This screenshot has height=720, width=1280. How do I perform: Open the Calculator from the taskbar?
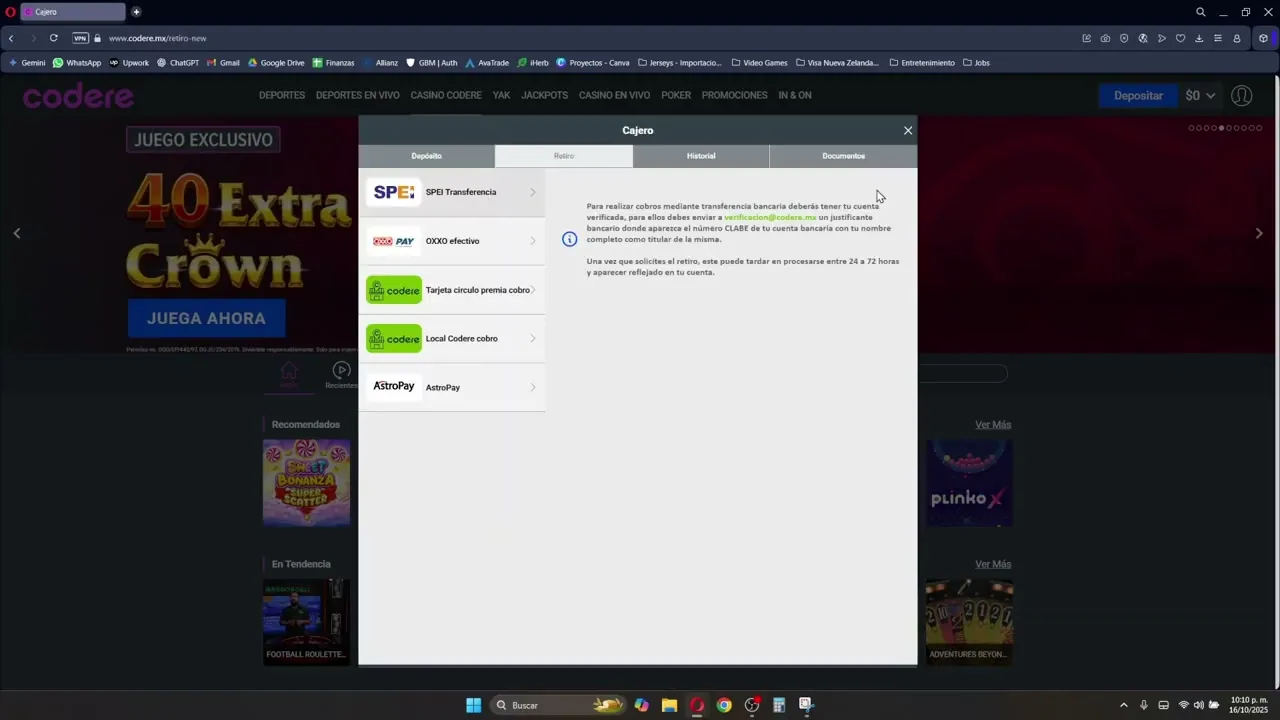click(779, 705)
